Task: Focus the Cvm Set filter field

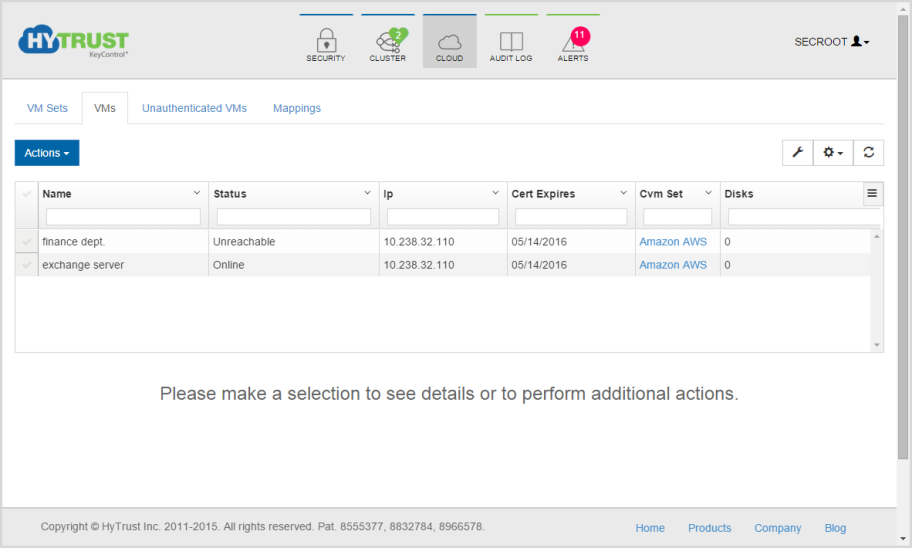Action: click(678, 217)
